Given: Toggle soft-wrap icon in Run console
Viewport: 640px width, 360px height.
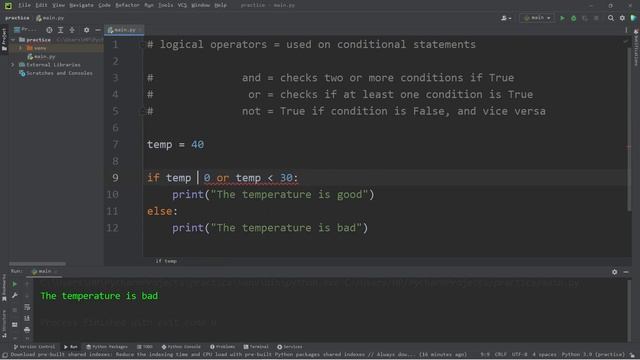Looking at the screenshot, I should click(x=27, y=307).
